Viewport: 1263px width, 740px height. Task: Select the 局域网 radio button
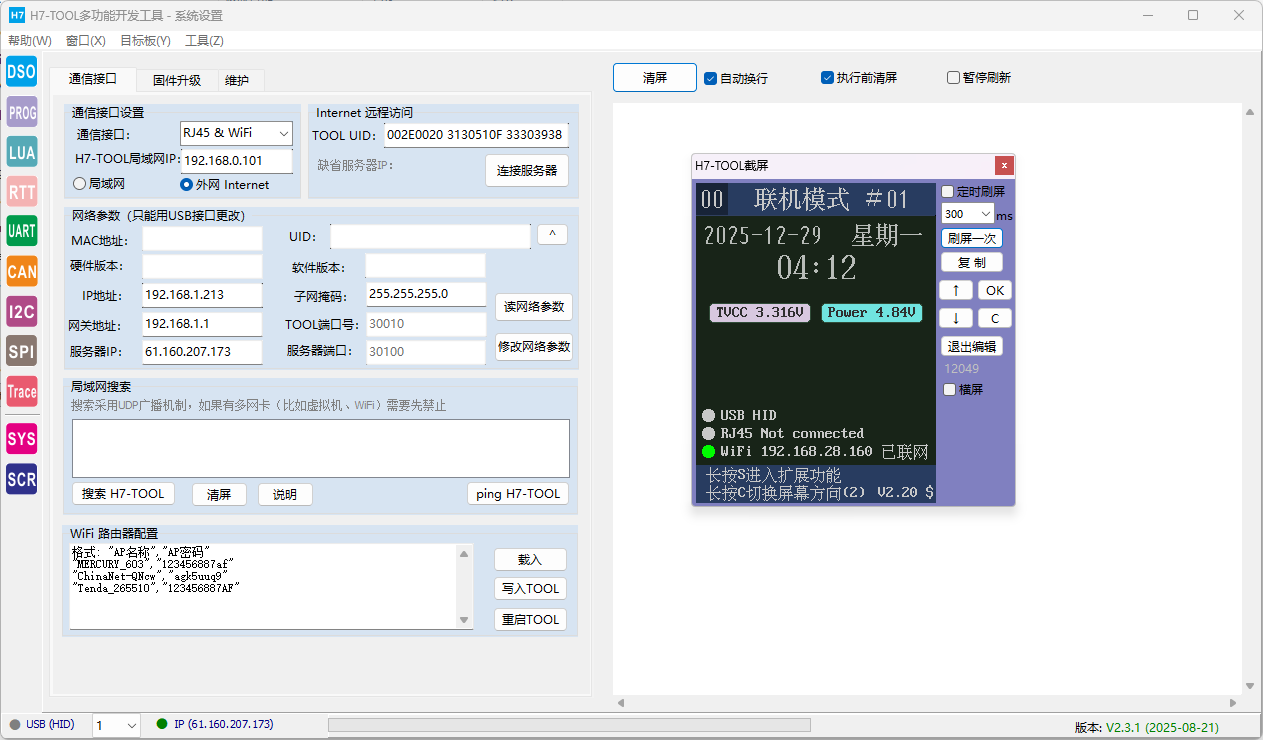click(x=80, y=184)
